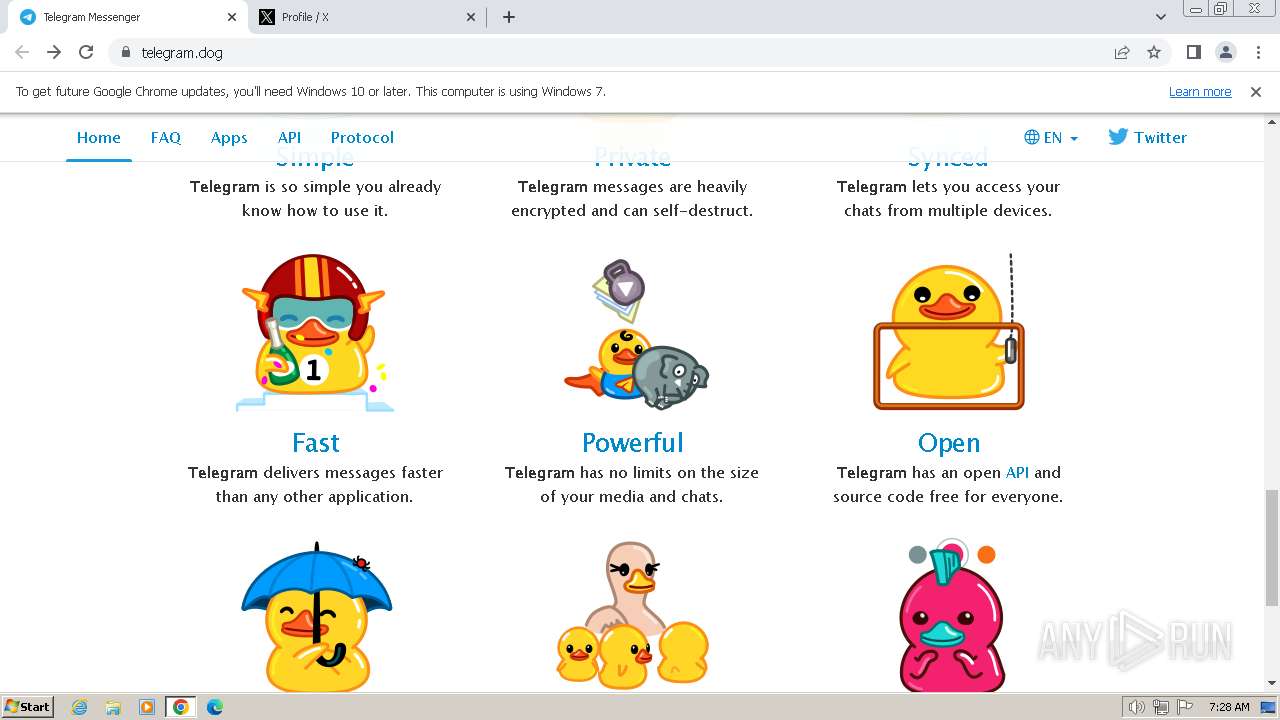This screenshot has width=1280, height=720.
Task: Open the Chrome side panel icon
Action: click(1194, 52)
